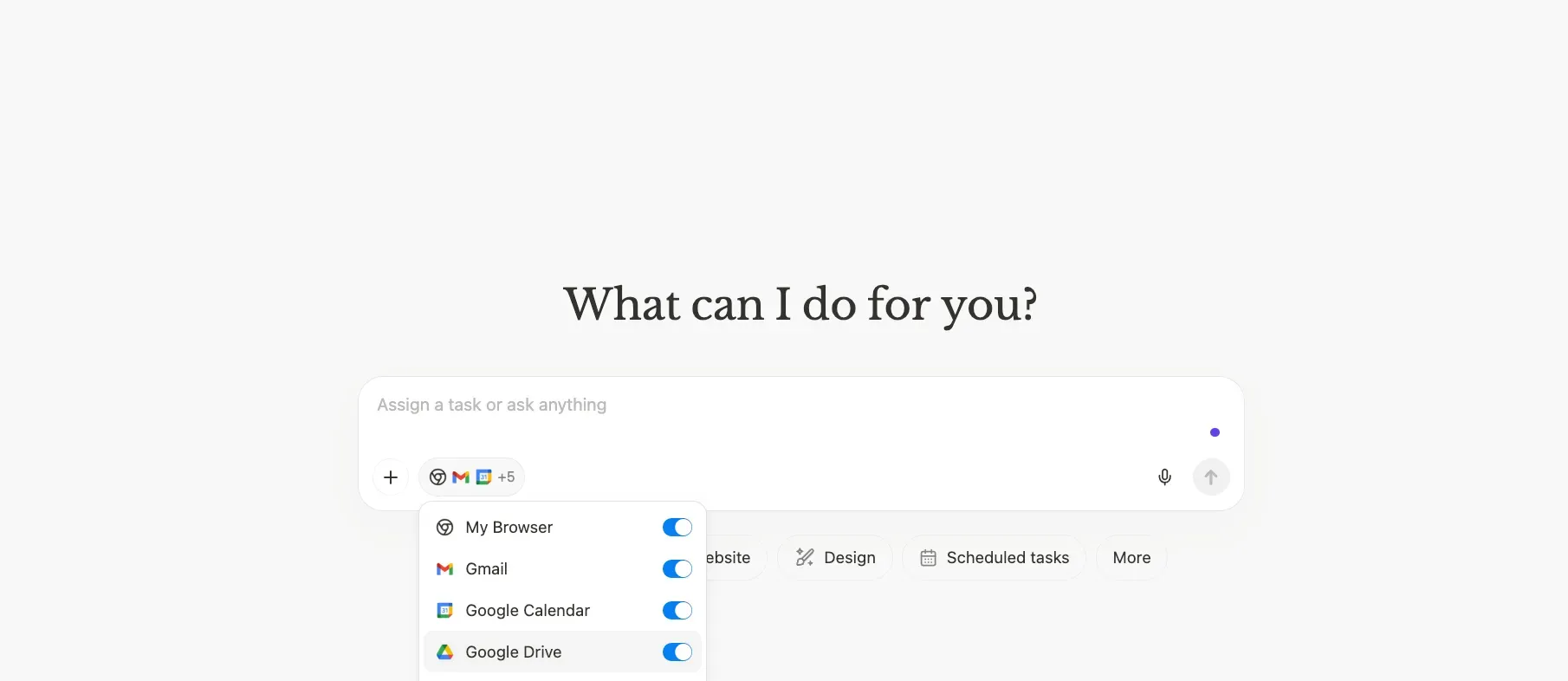Click the calendar icon on Scheduled tasks
The image size is (1568, 681).
click(928, 558)
